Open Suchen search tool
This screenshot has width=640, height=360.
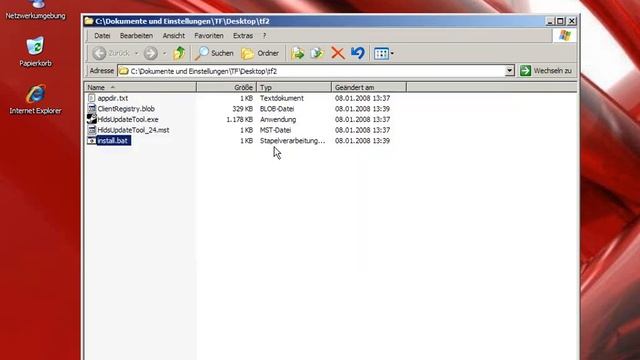(x=214, y=53)
